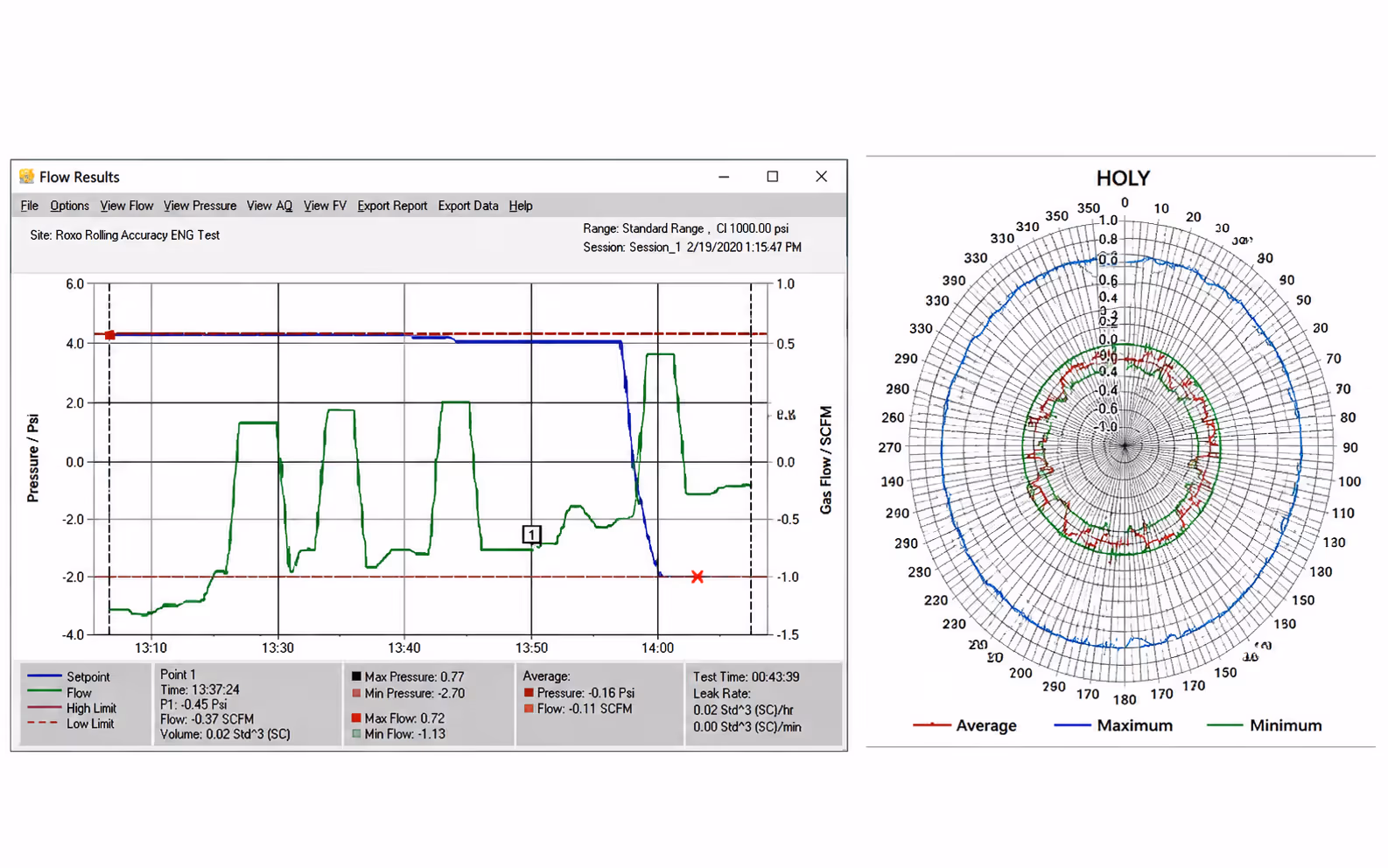Click the 'Time: 13:37:24' point value
Screen dimensions: 1388x868
[x=200, y=689]
